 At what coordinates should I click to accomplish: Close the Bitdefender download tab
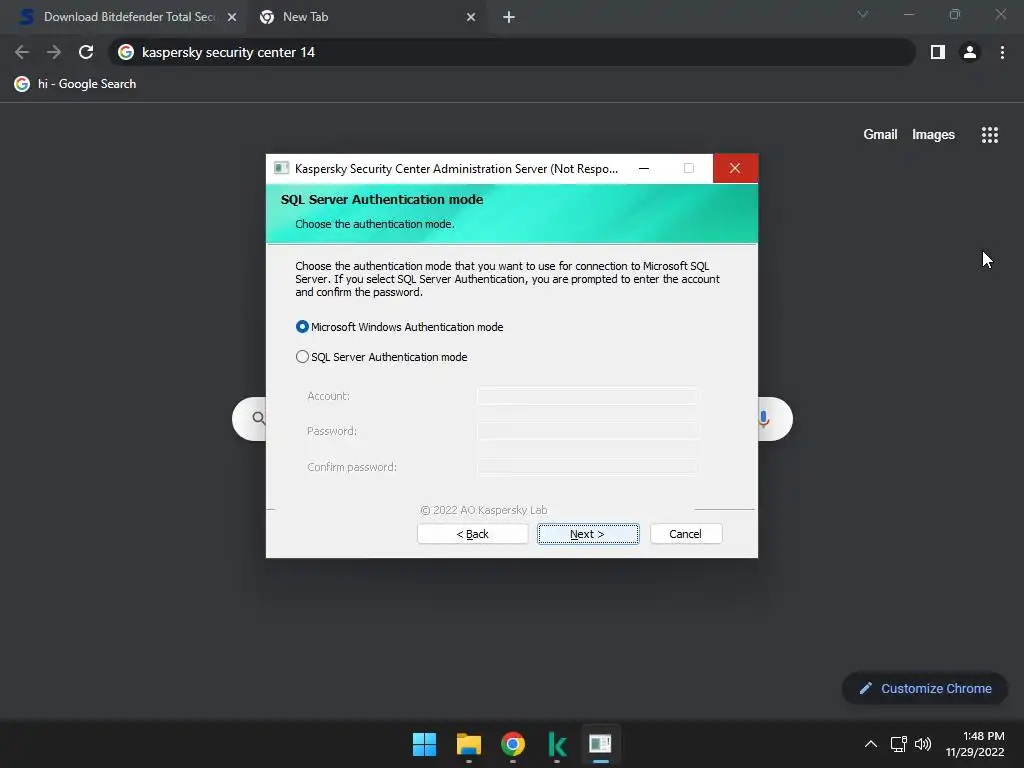(232, 17)
